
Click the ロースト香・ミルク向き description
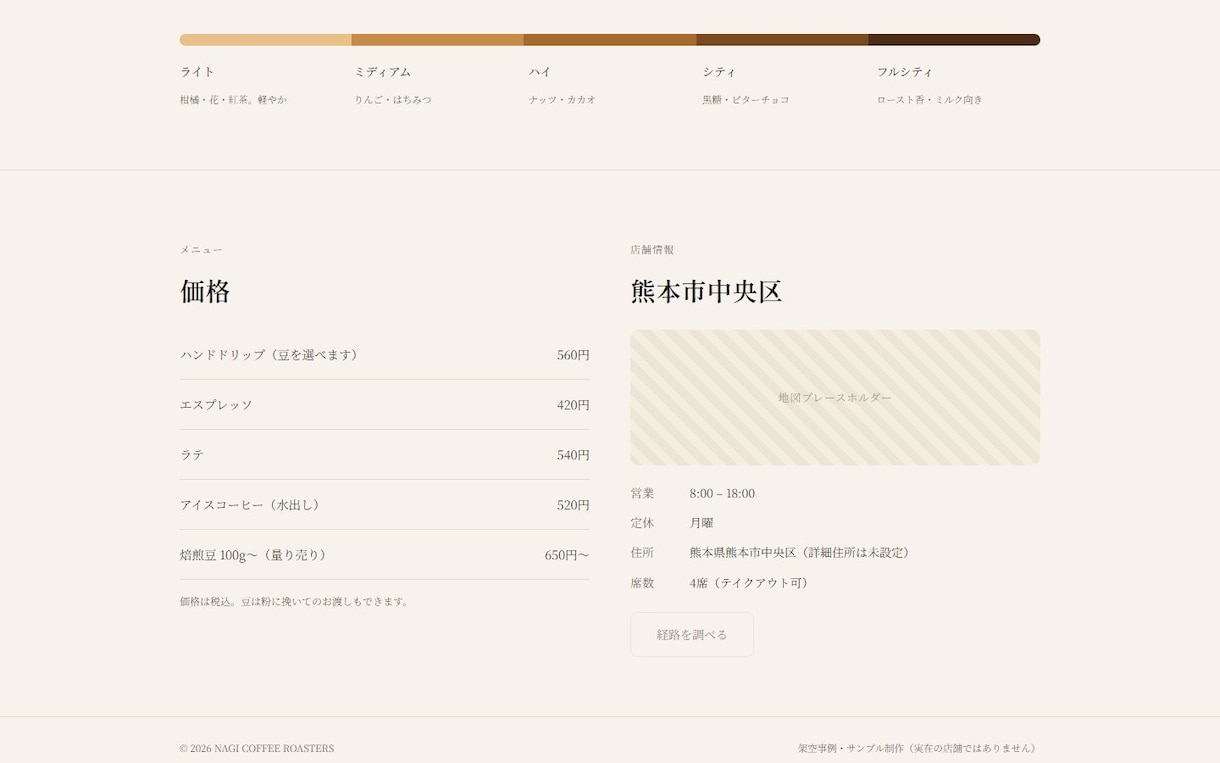click(930, 100)
